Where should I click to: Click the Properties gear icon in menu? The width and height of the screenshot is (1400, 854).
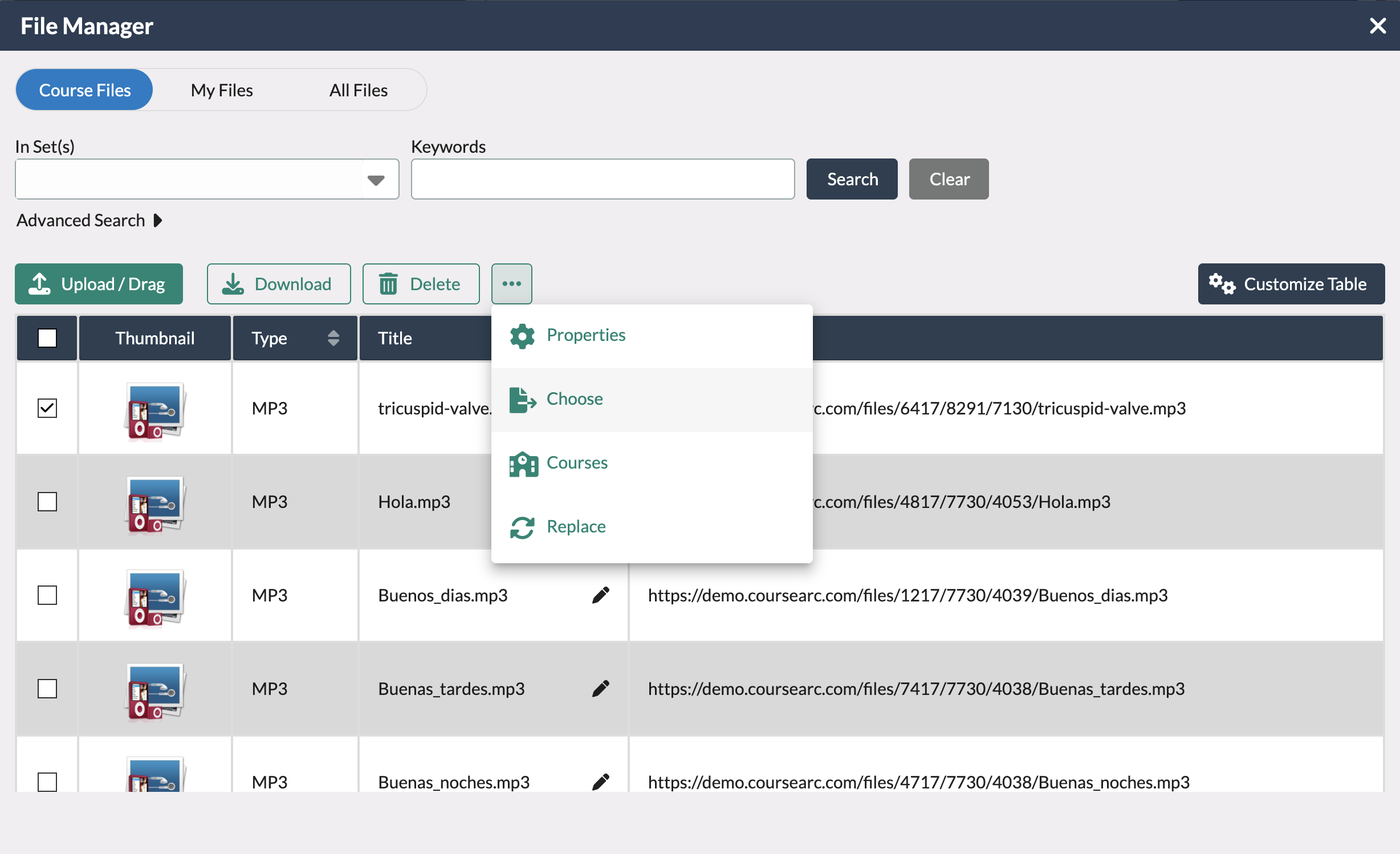[x=522, y=336]
